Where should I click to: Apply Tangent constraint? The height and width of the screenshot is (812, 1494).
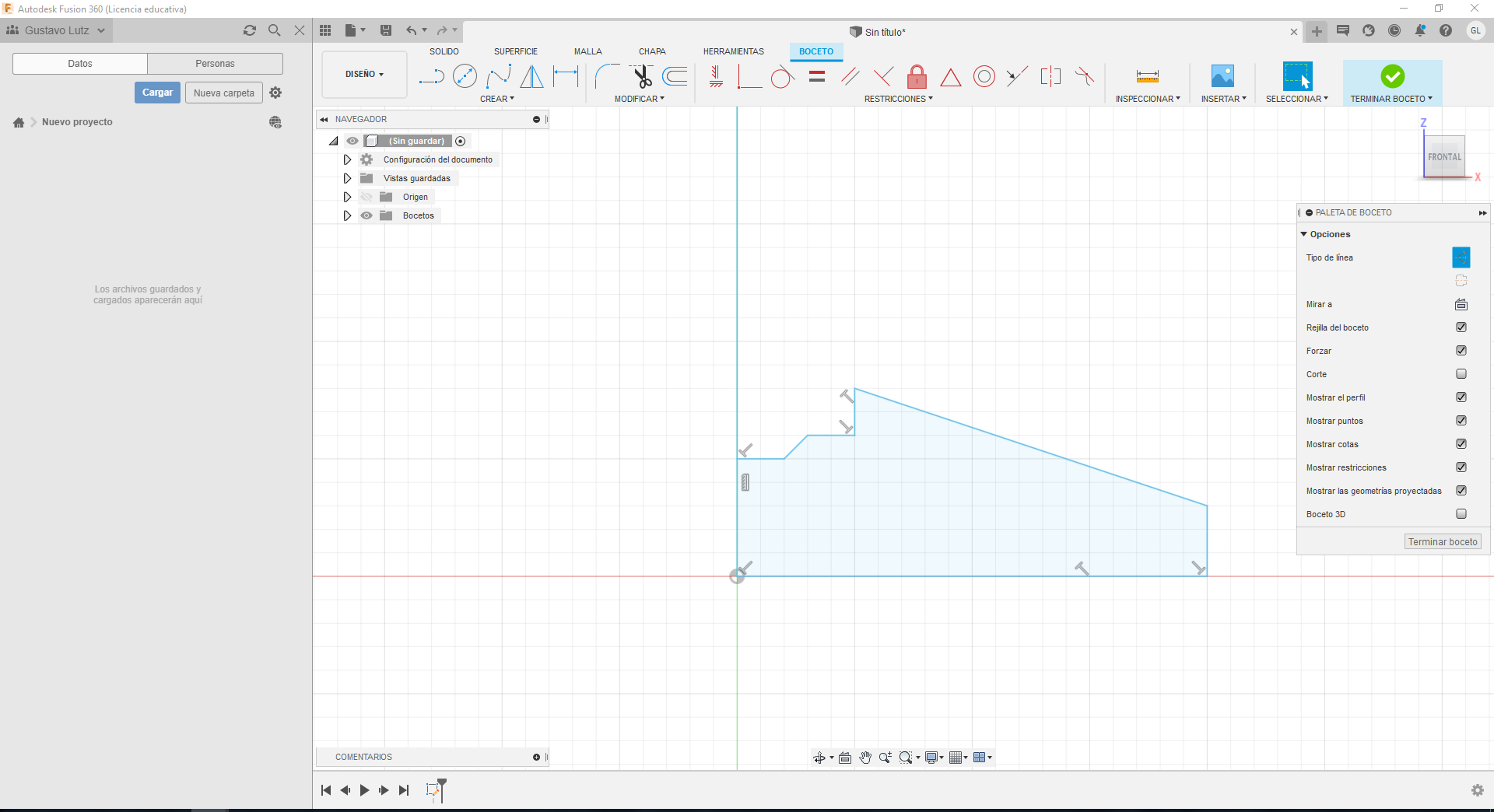point(782,76)
